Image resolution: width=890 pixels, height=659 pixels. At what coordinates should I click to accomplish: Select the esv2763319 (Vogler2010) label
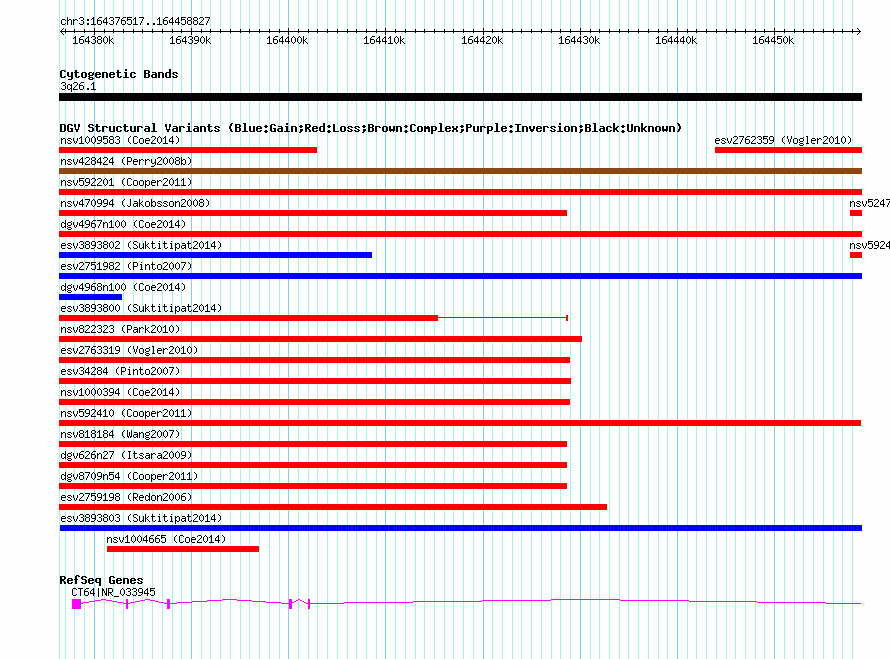129,350
